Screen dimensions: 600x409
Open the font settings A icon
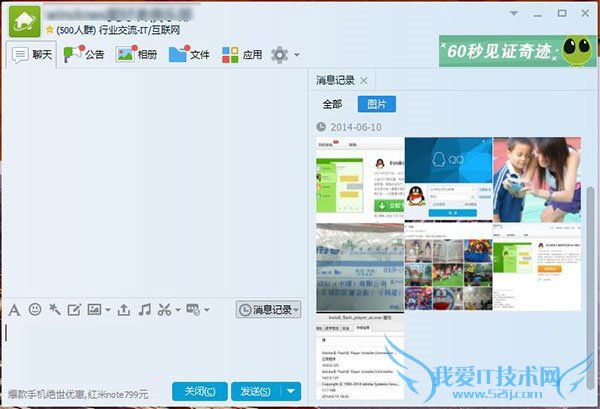[x=15, y=310]
